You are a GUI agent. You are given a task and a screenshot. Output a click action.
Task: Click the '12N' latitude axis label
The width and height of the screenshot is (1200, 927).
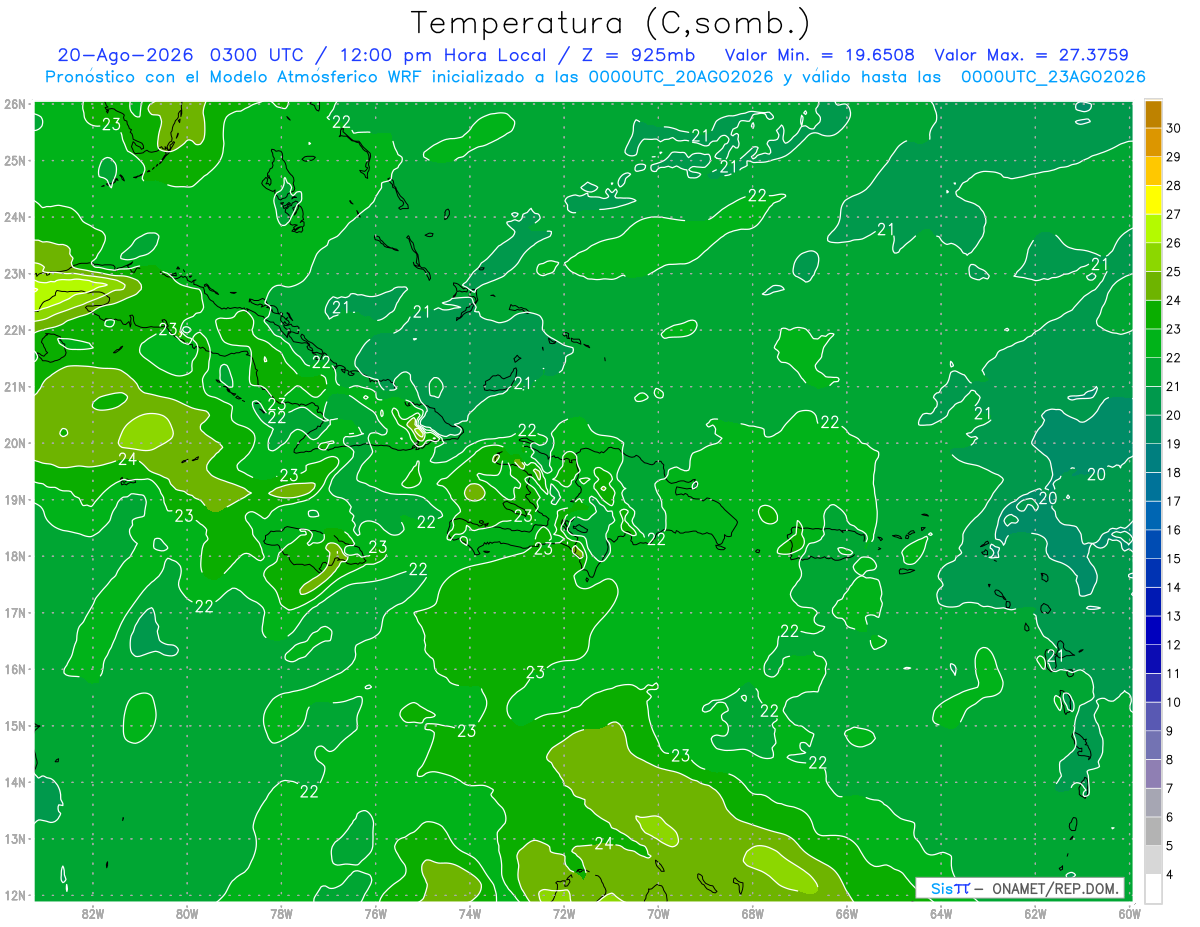coord(14,895)
